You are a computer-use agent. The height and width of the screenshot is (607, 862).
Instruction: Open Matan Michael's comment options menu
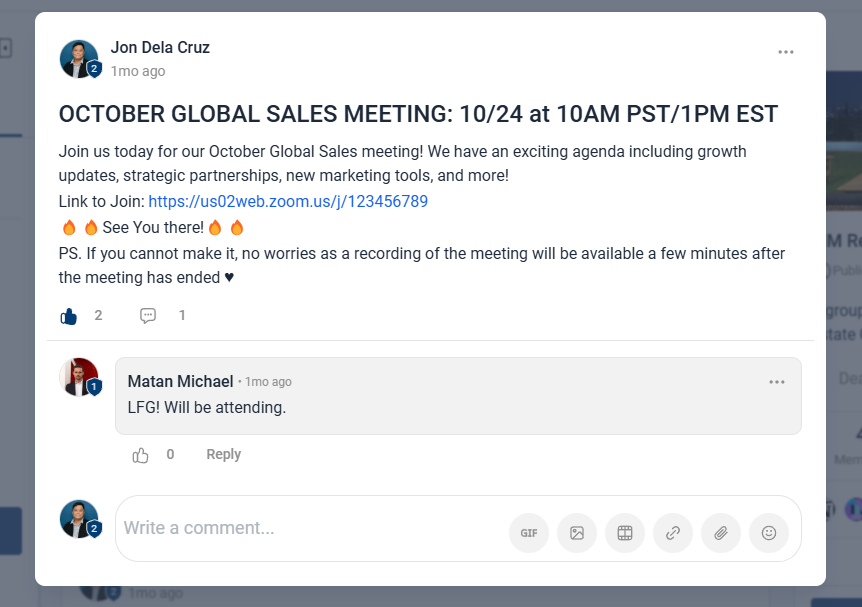pyautogui.click(x=777, y=382)
